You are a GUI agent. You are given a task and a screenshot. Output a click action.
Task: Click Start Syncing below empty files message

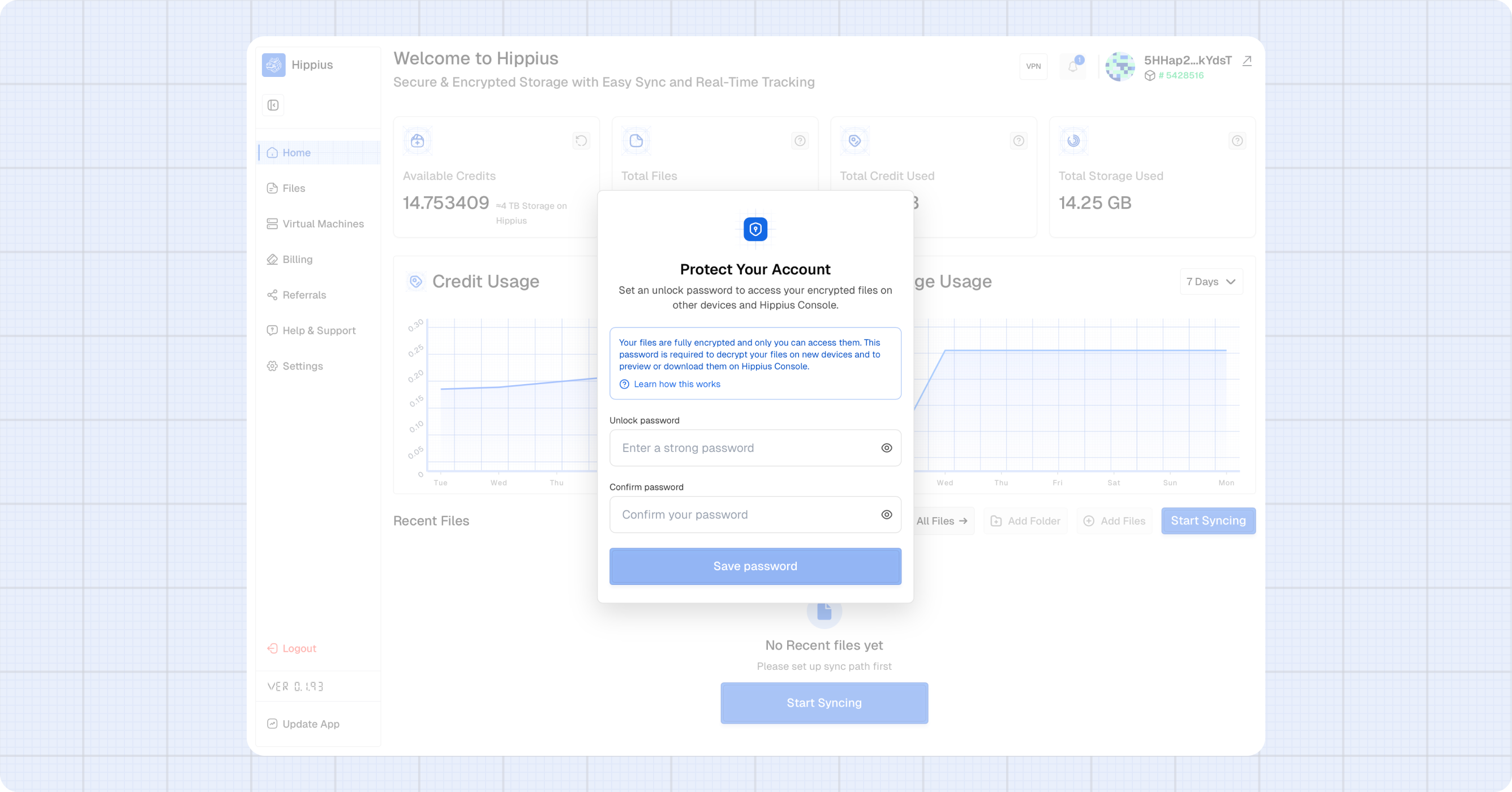point(824,703)
